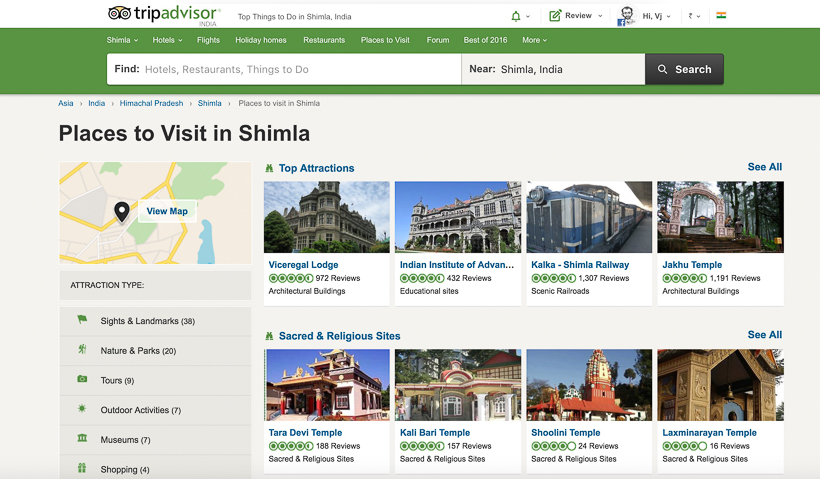Screen dimensions: 820x479
Task: Open the Tara Devi Temple photo
Action: 327,385
